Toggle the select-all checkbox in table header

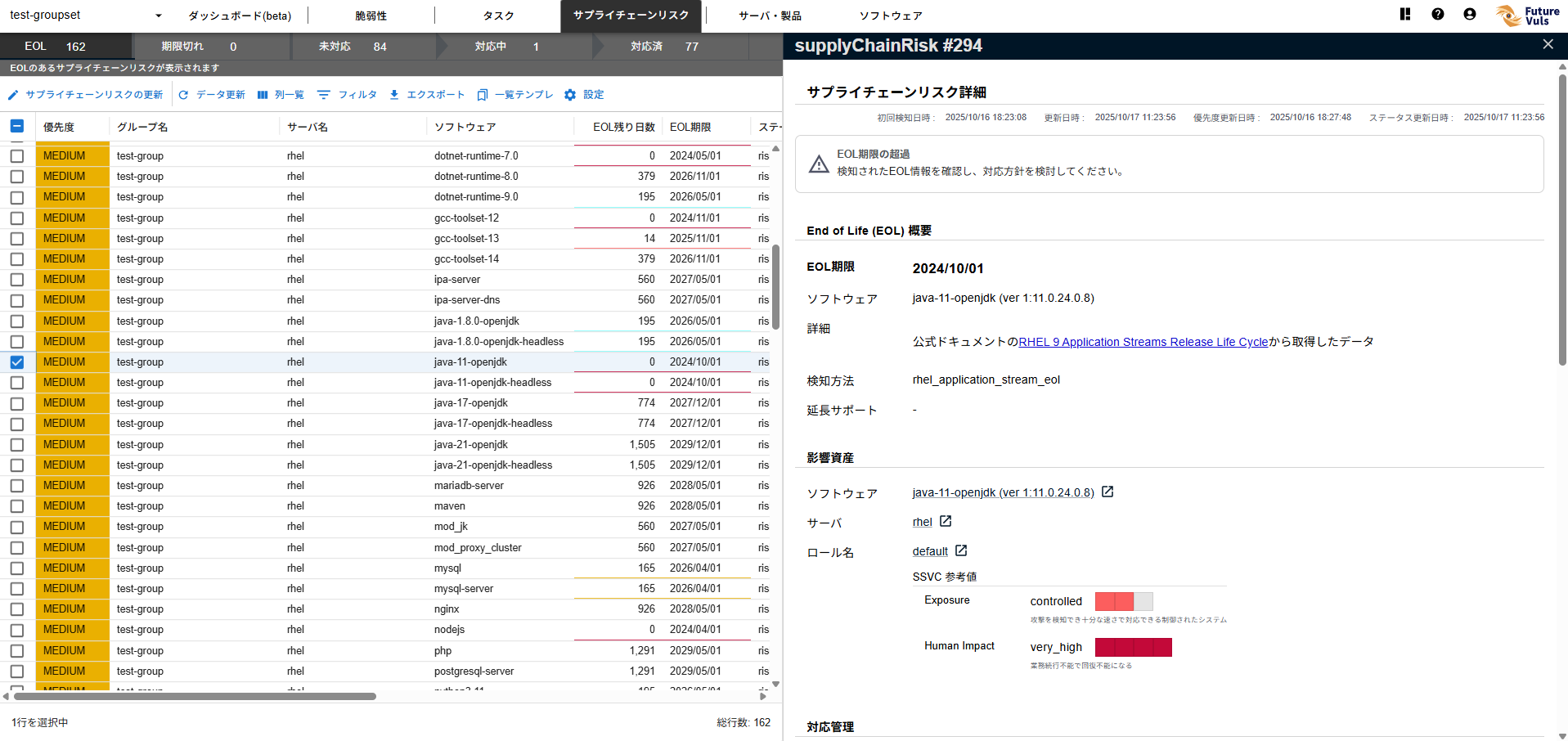pyautogui.click(x=17, y=126)
